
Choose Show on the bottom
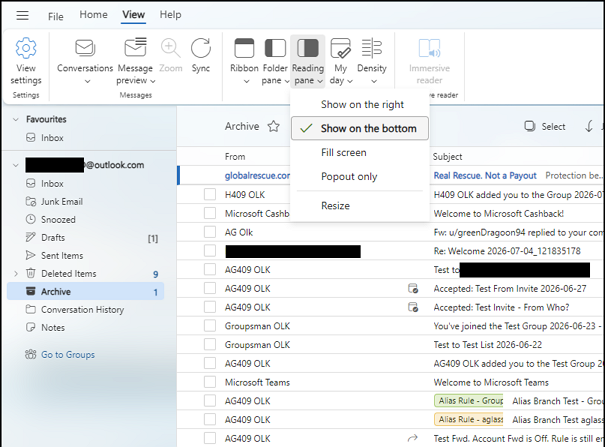coord(360,128)
